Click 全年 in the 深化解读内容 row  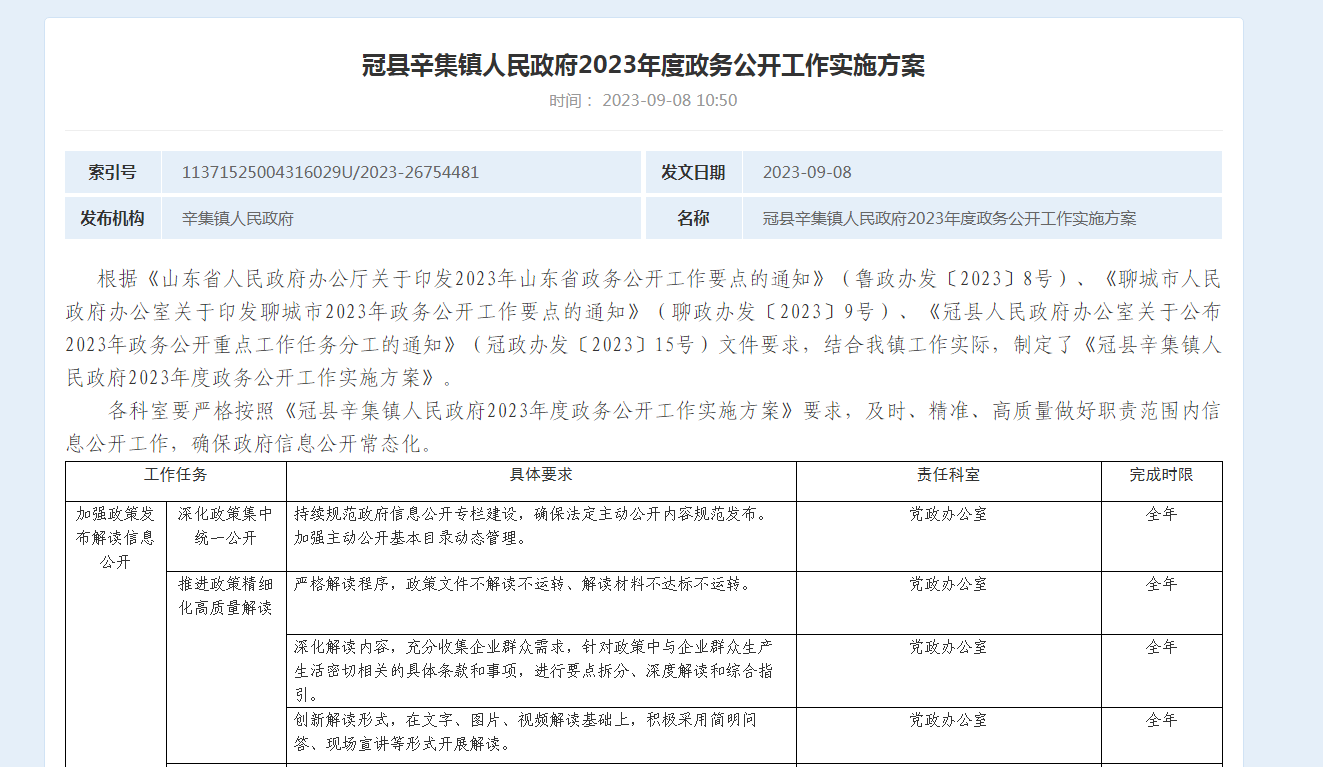click(1161, 647)
